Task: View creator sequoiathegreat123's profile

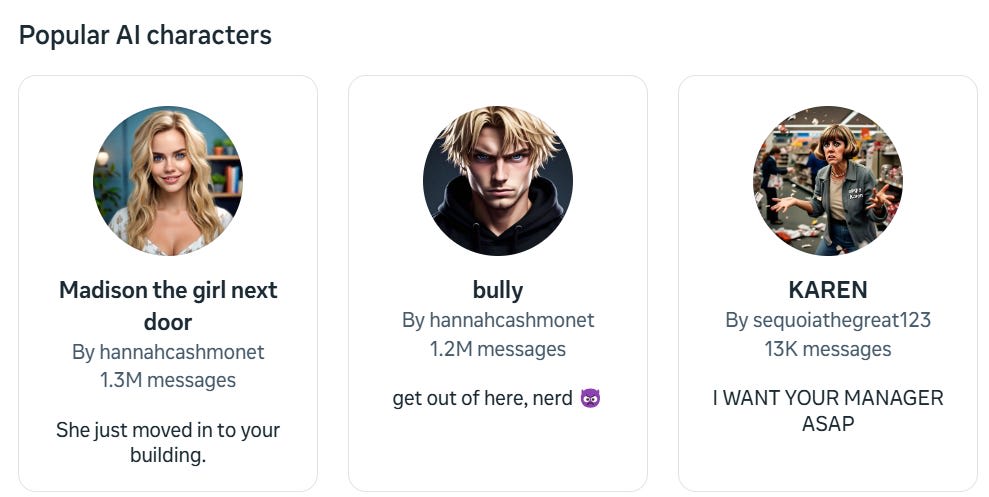Action: (x=827, y=320)
